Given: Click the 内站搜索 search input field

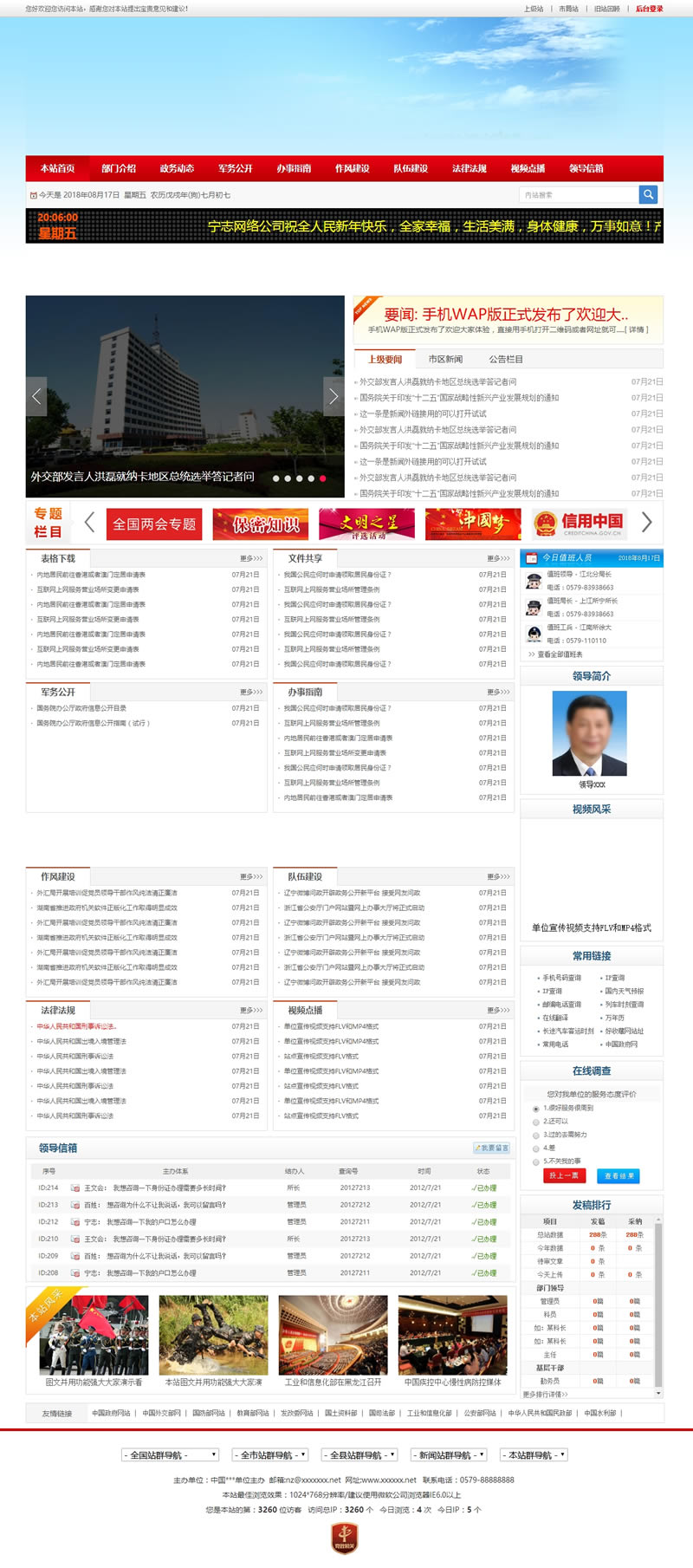Looking at the screenshot, I should click(579, 195).
